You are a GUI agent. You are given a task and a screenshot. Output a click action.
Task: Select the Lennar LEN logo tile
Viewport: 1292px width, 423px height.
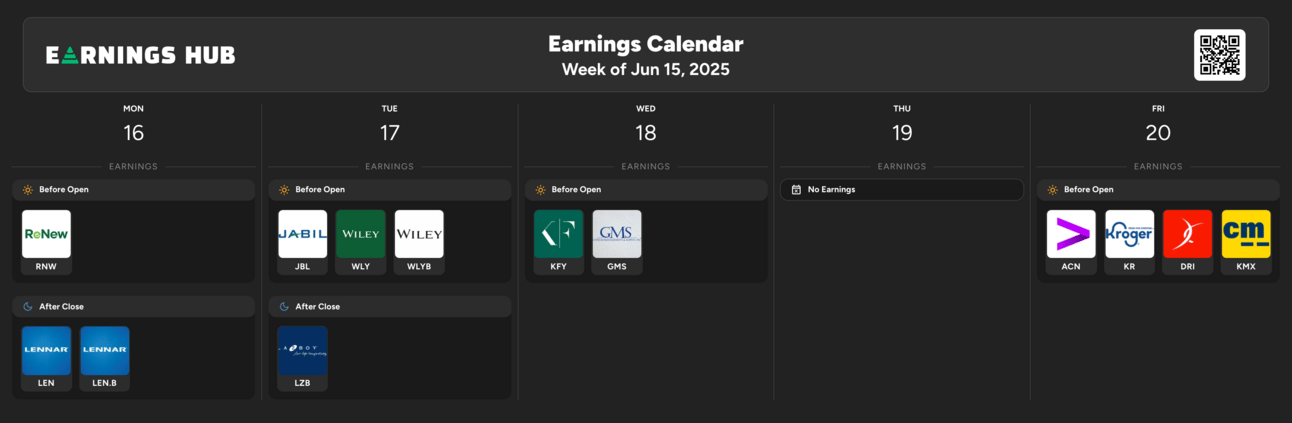(46, 351)
